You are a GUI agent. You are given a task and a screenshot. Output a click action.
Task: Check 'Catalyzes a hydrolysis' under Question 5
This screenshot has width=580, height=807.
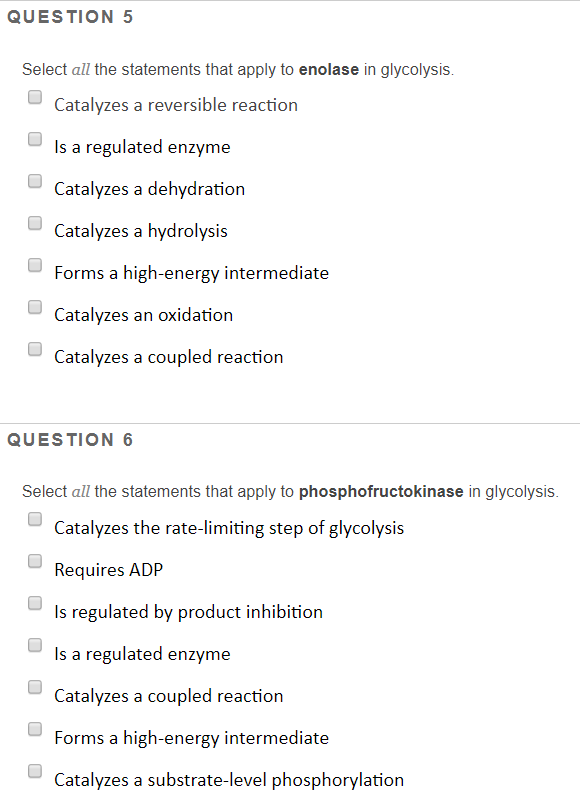35,223
